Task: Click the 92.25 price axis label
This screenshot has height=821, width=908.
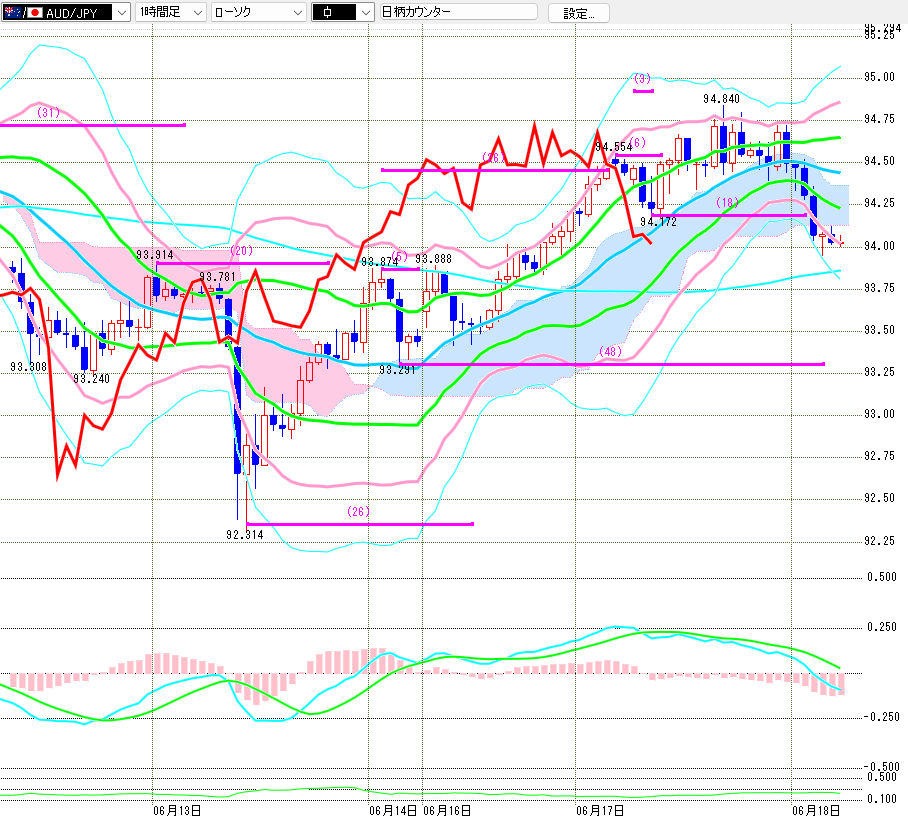Action: [879, 541]
